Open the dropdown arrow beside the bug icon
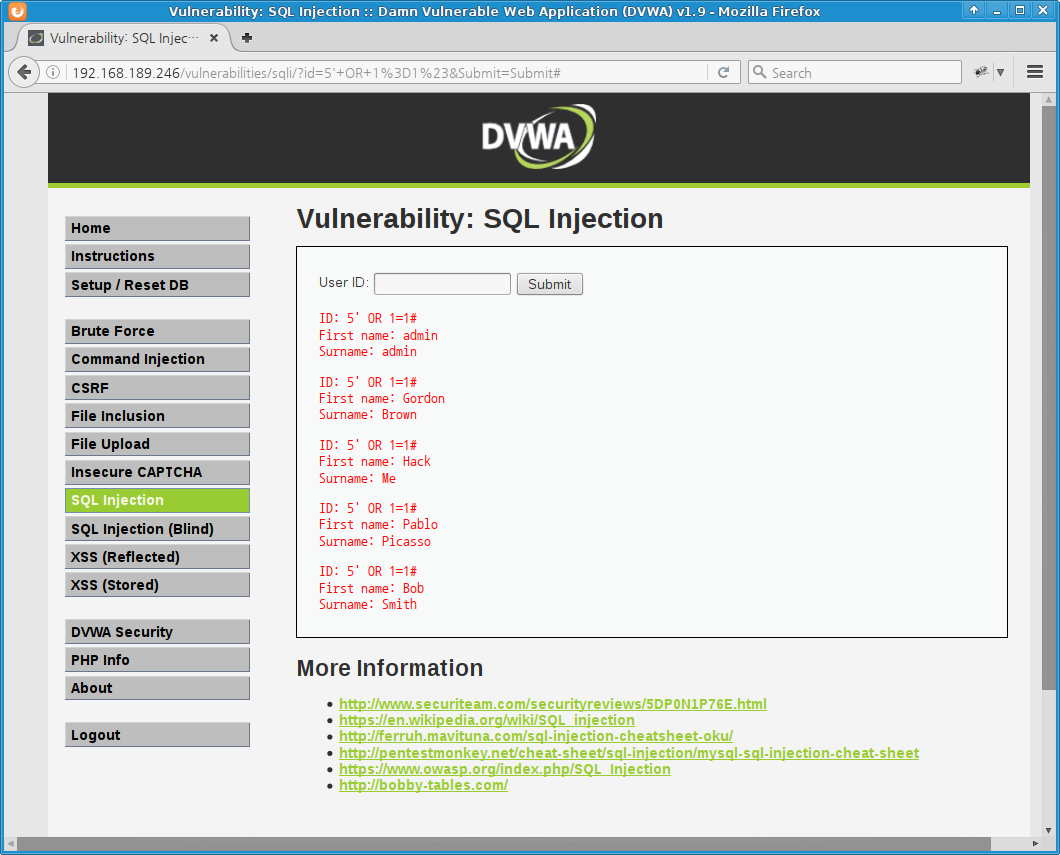Image resolution: width=1060 pixels, height=855 pixels. [x=1001, y=72]
